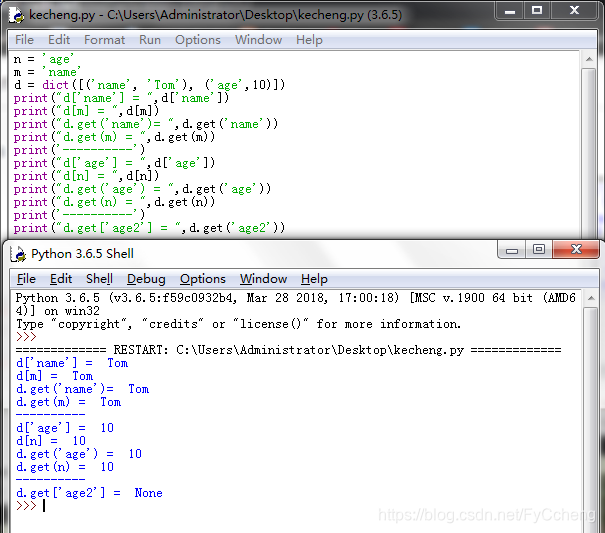
Task: Click Shell output d.get(n) = 10
Action: (65, 467)
